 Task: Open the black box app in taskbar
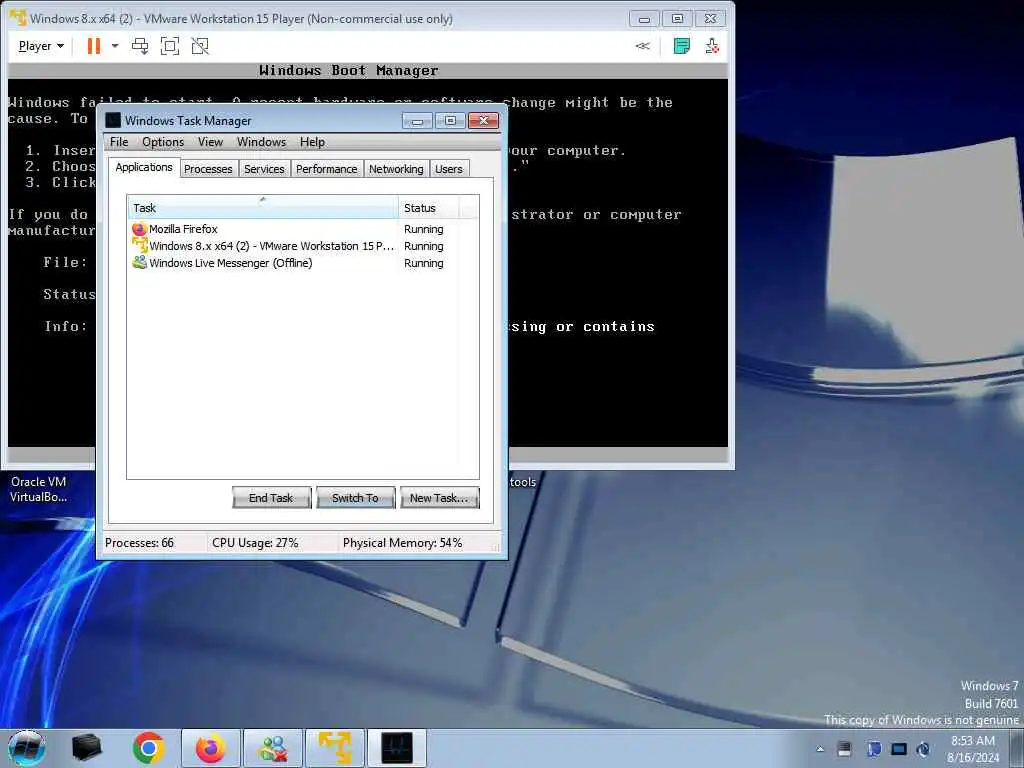[x=86, y=748]
